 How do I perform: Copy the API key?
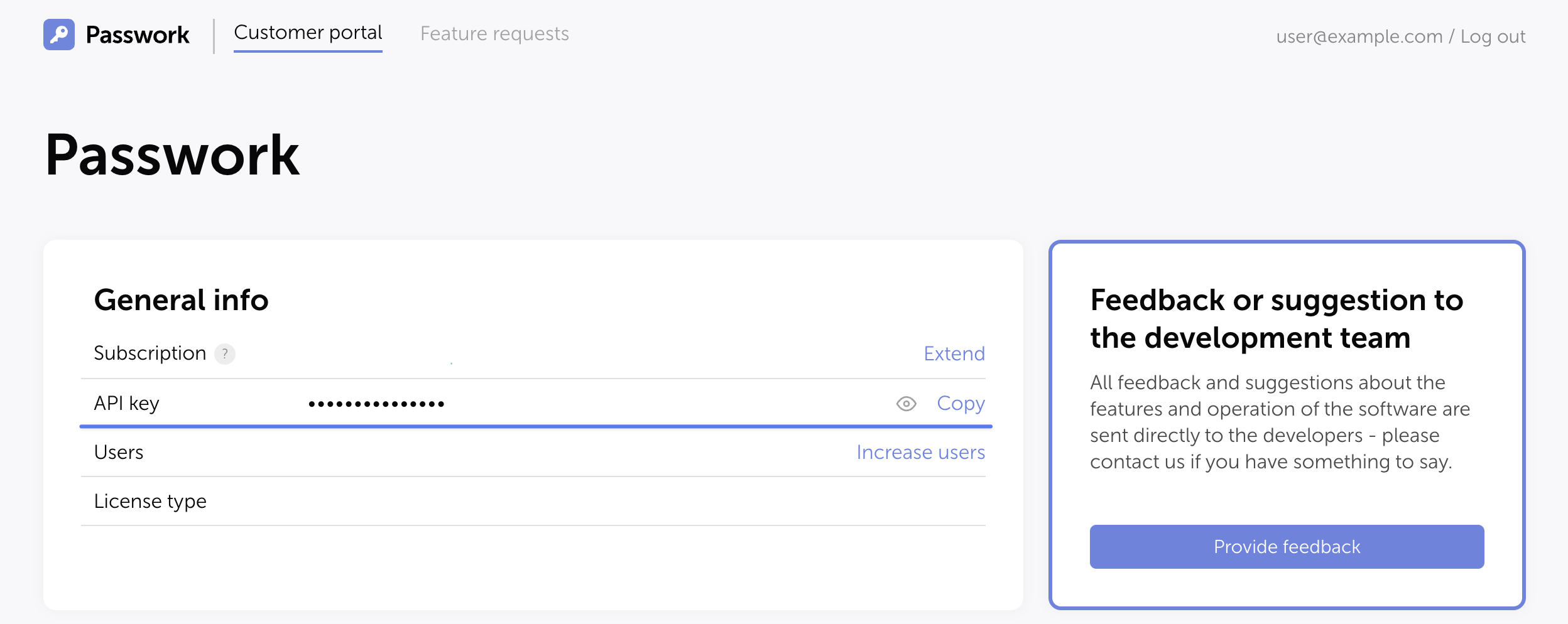point(961,403)
